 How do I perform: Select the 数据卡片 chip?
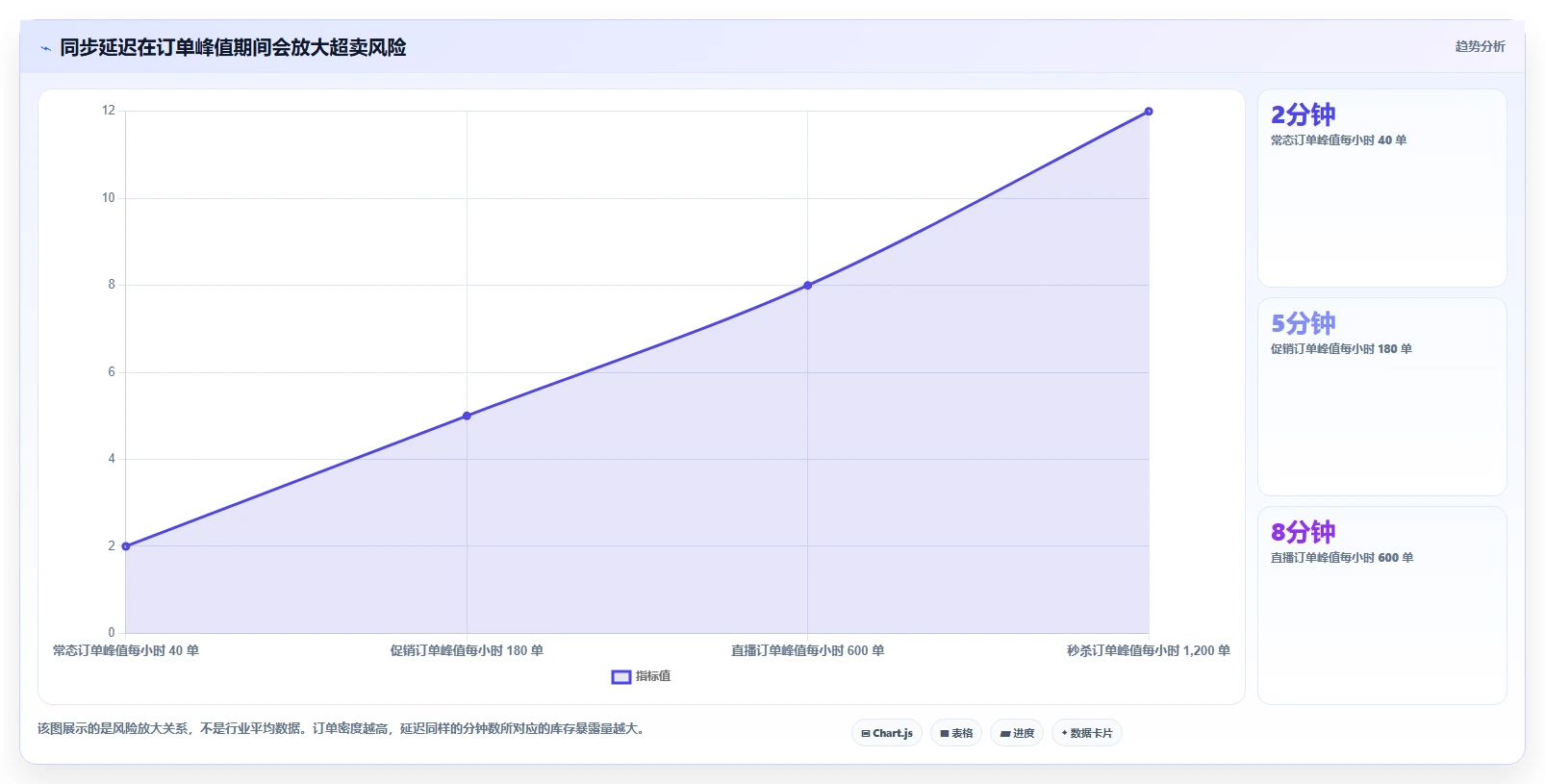point(1087,733)
